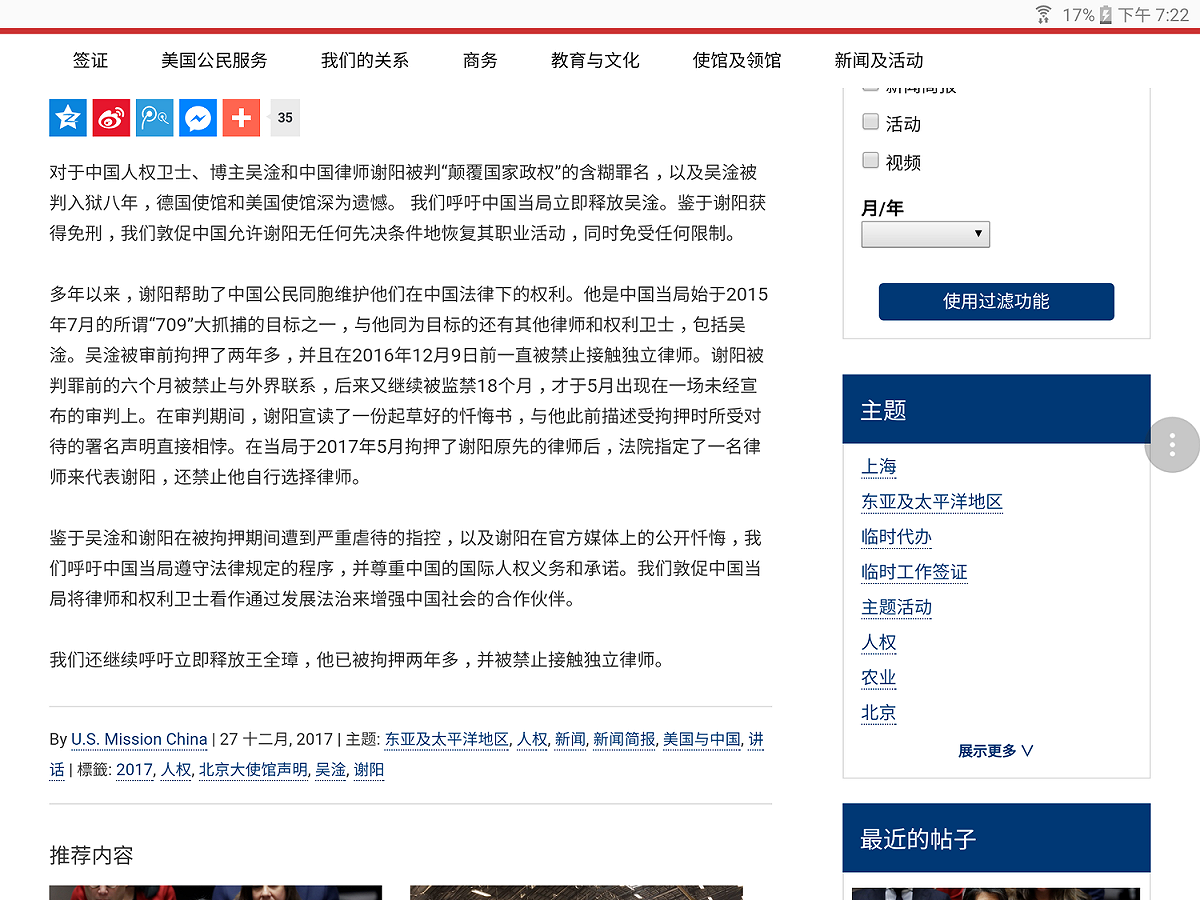The image size is (1200, 900).
Task: Open the 2017 tag link
Action: tap(134, 770)
